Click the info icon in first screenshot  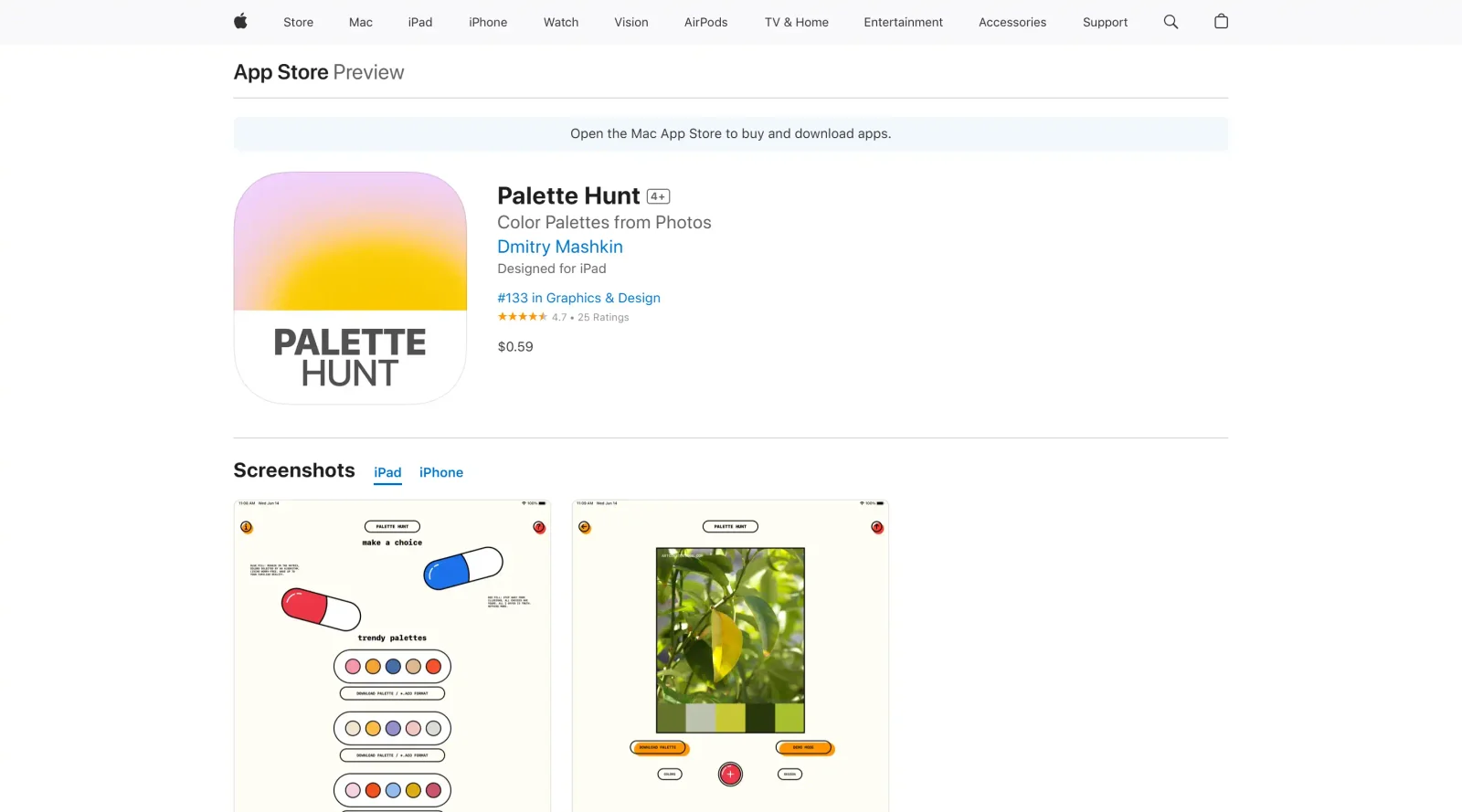coord(246,526)
